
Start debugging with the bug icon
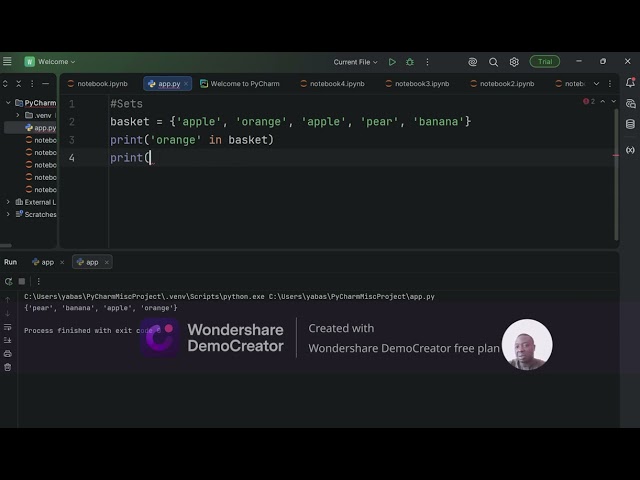[x=410, y=62]
